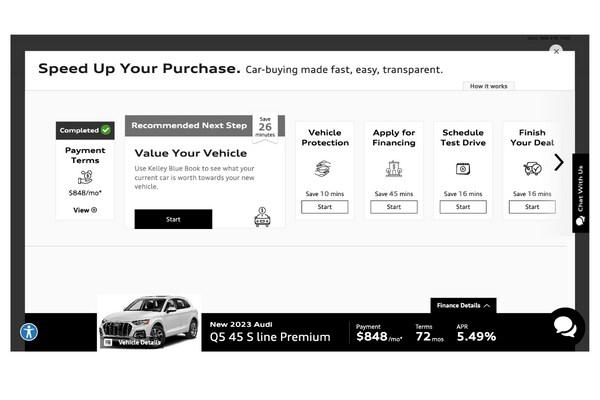
Task: Click the Apply for Financing bank icon
Action: point(394,168)
